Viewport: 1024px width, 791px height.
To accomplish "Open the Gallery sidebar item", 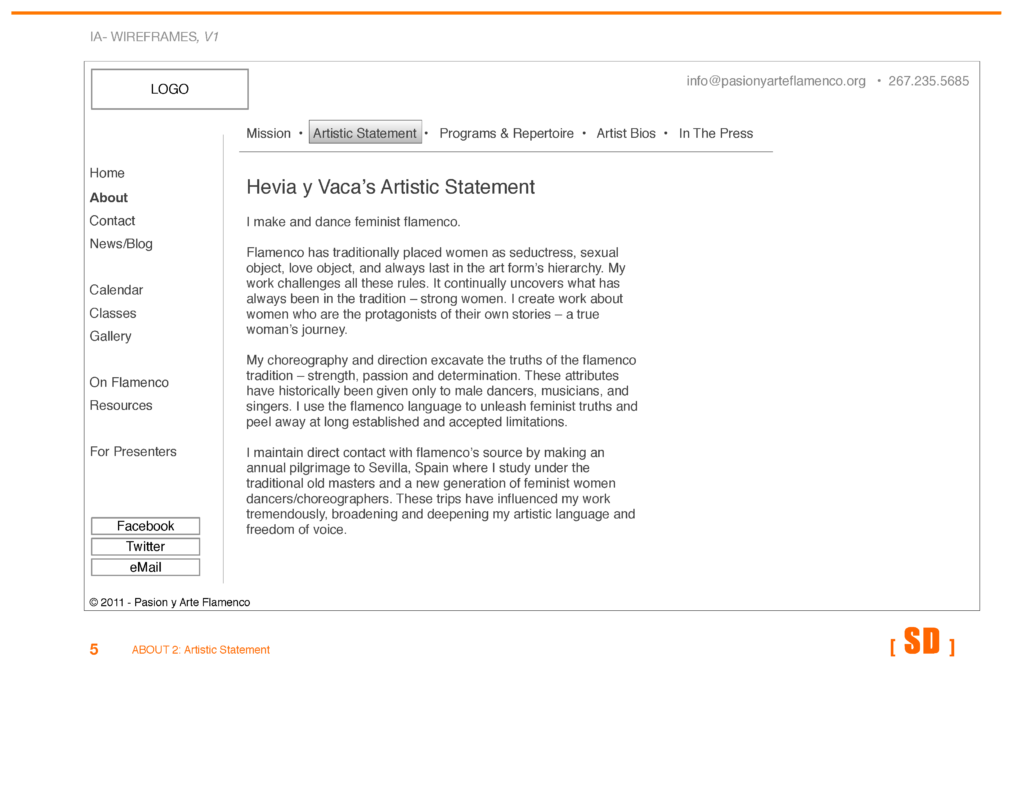I will [110, 336].
